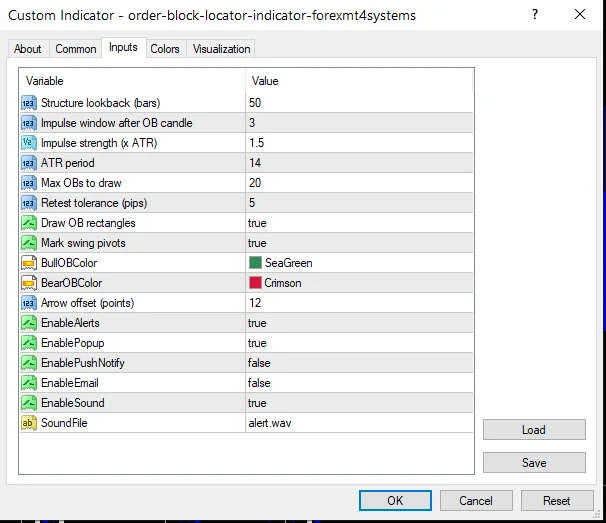The width and height of the screenshot is (606, 523).
Task: Click the bool icon beside EnableEmail
Action: (29, 383)
